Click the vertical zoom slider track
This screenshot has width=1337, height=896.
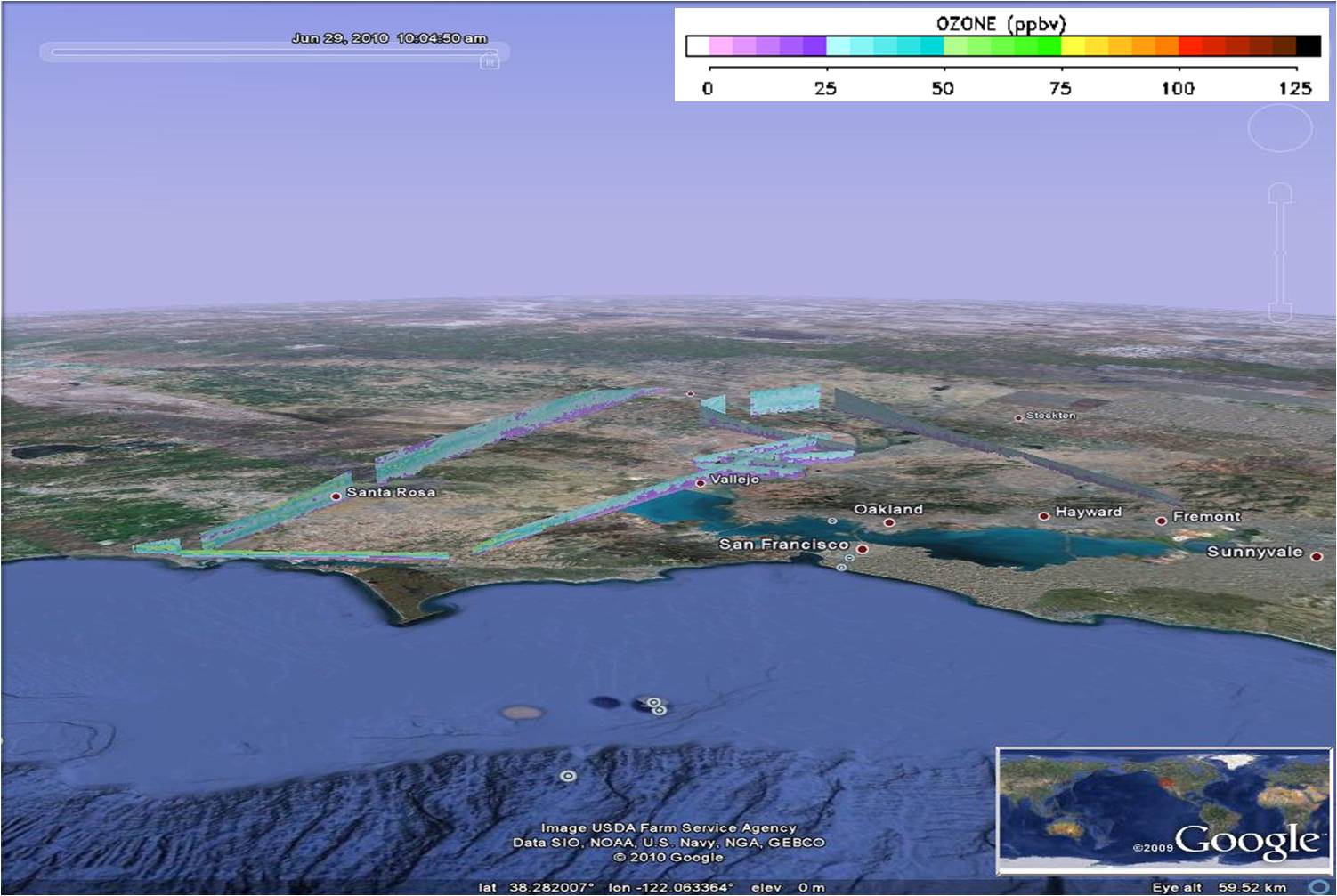1280,253
